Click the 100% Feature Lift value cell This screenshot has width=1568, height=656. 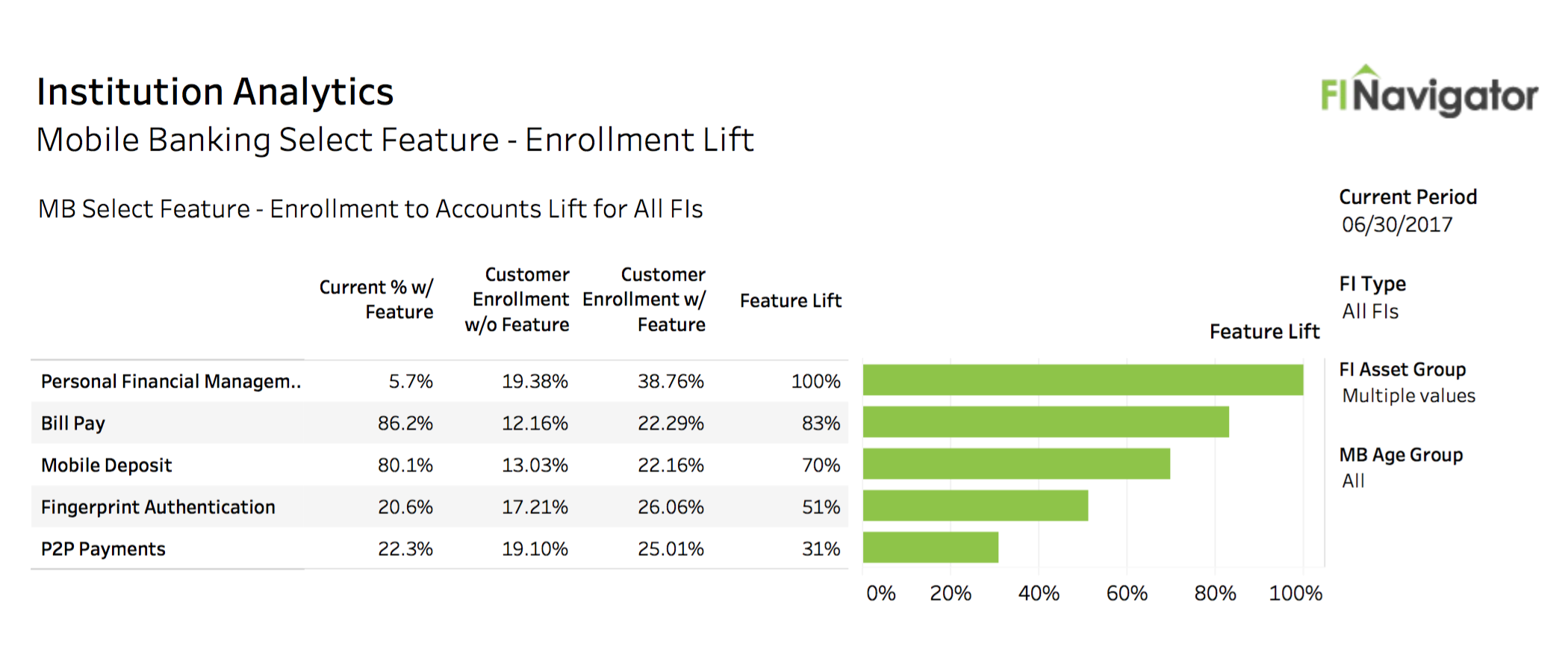(x=815, y=381)
